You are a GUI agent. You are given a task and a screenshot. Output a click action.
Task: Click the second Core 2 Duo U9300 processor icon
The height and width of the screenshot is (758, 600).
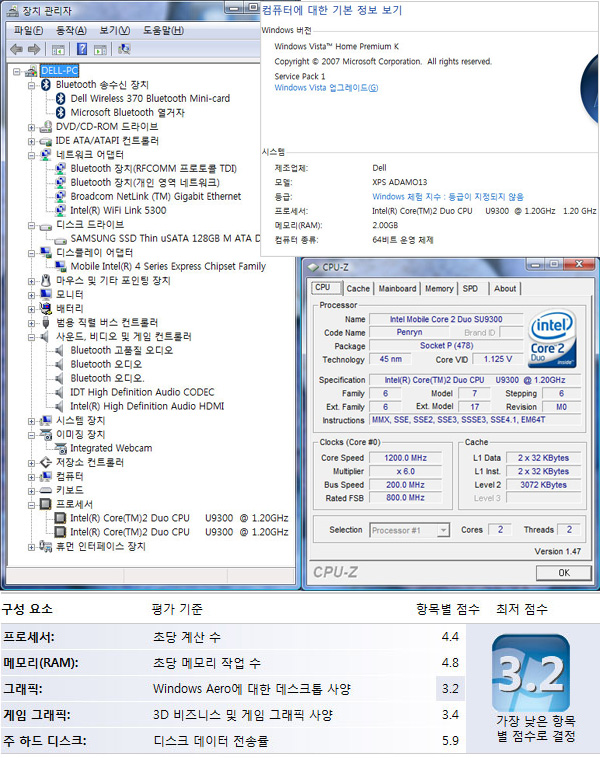pyautogui.click(x=60, y=532)
